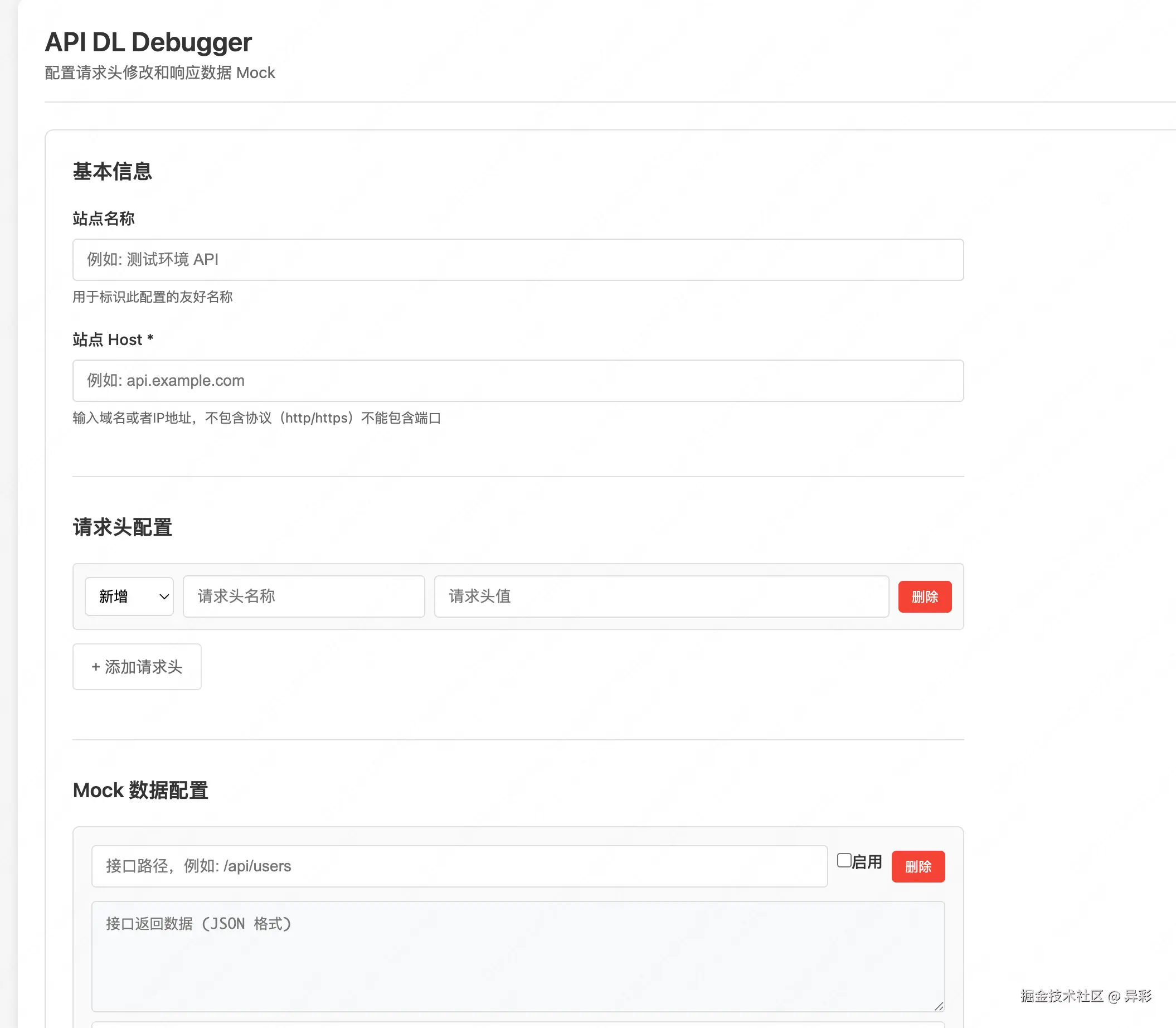Open the 新增 header action dropdown

click(128, 597)
